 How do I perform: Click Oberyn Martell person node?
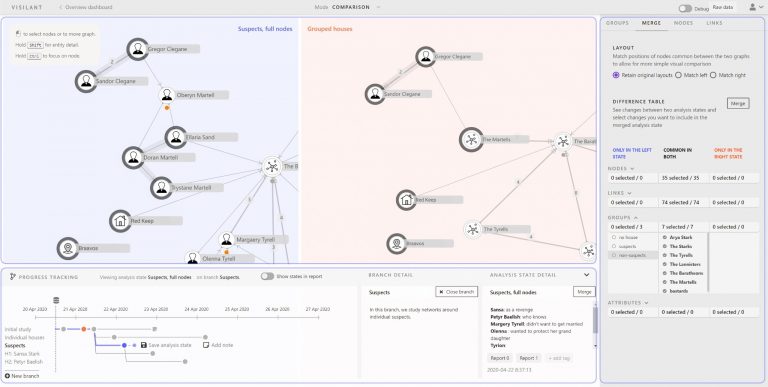click(167, 95)
